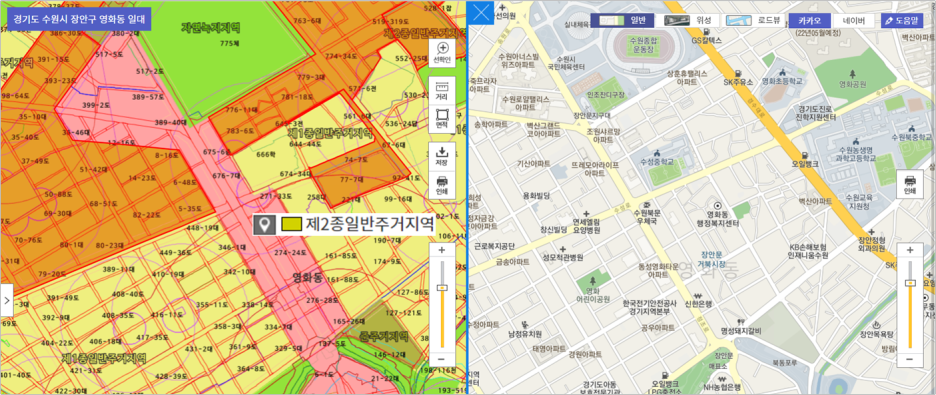Open the 도움말 help button

point(901,20)
